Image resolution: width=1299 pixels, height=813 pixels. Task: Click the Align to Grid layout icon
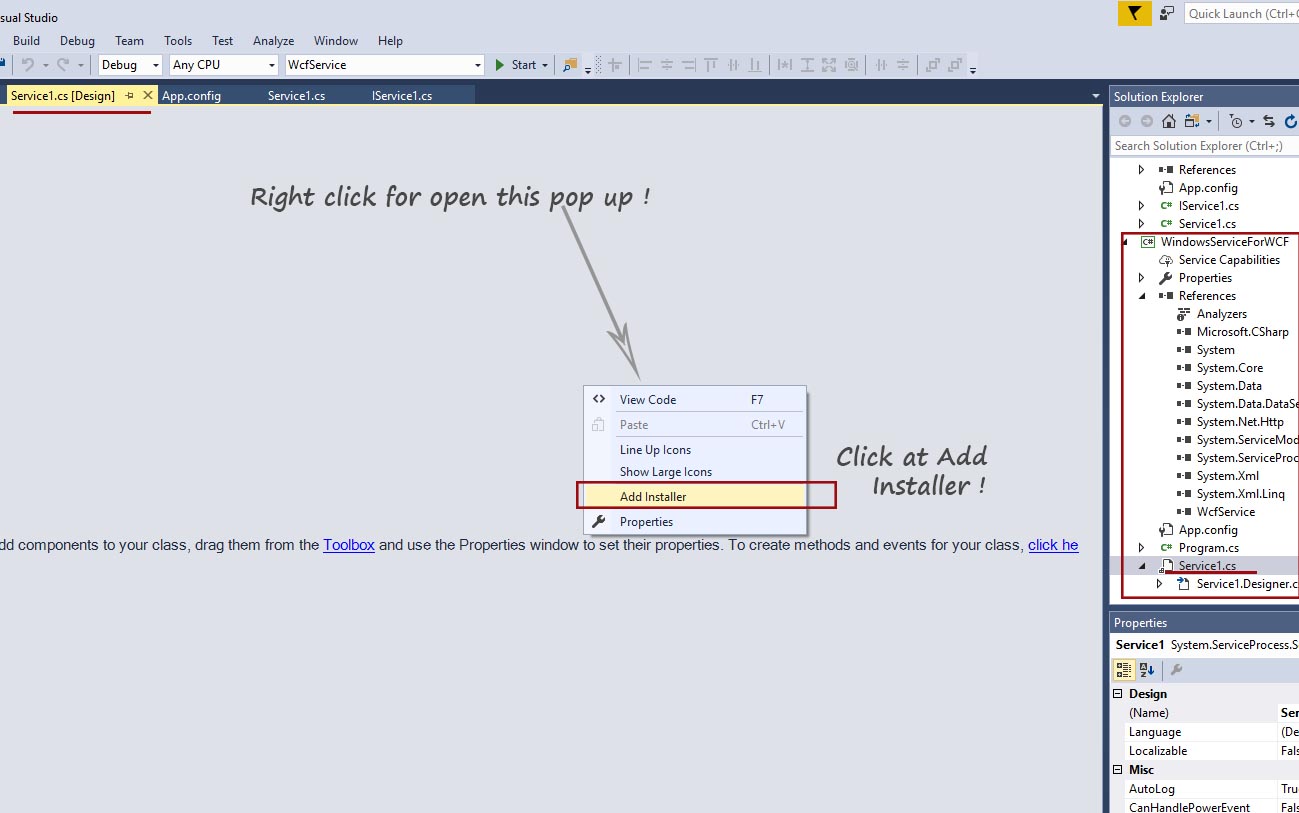(615, 65)
